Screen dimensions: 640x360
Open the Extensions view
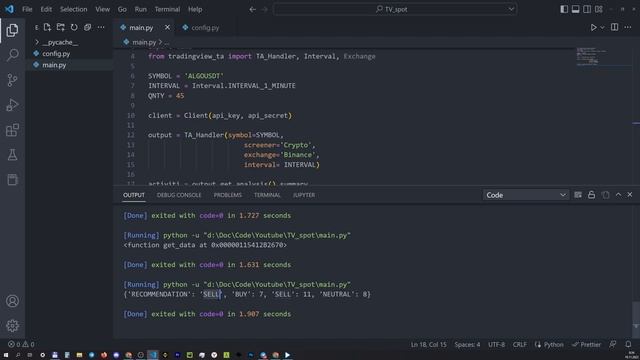pos(12,130)
